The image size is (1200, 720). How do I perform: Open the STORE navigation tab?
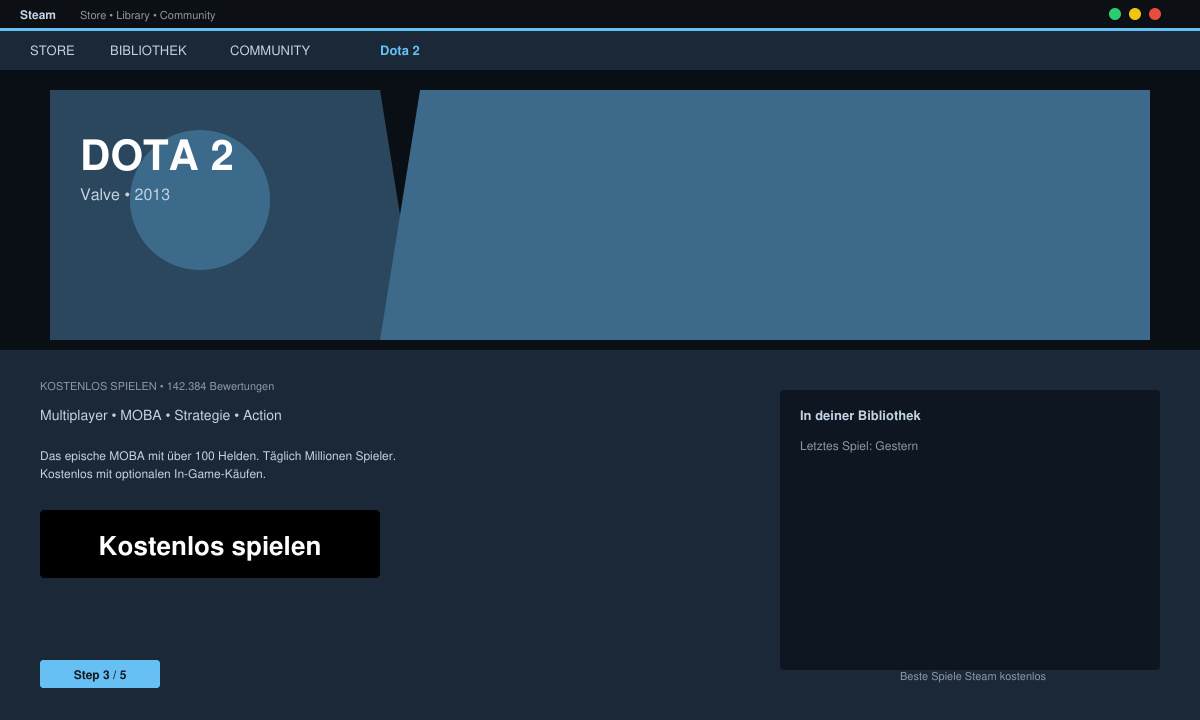point(52,50)
